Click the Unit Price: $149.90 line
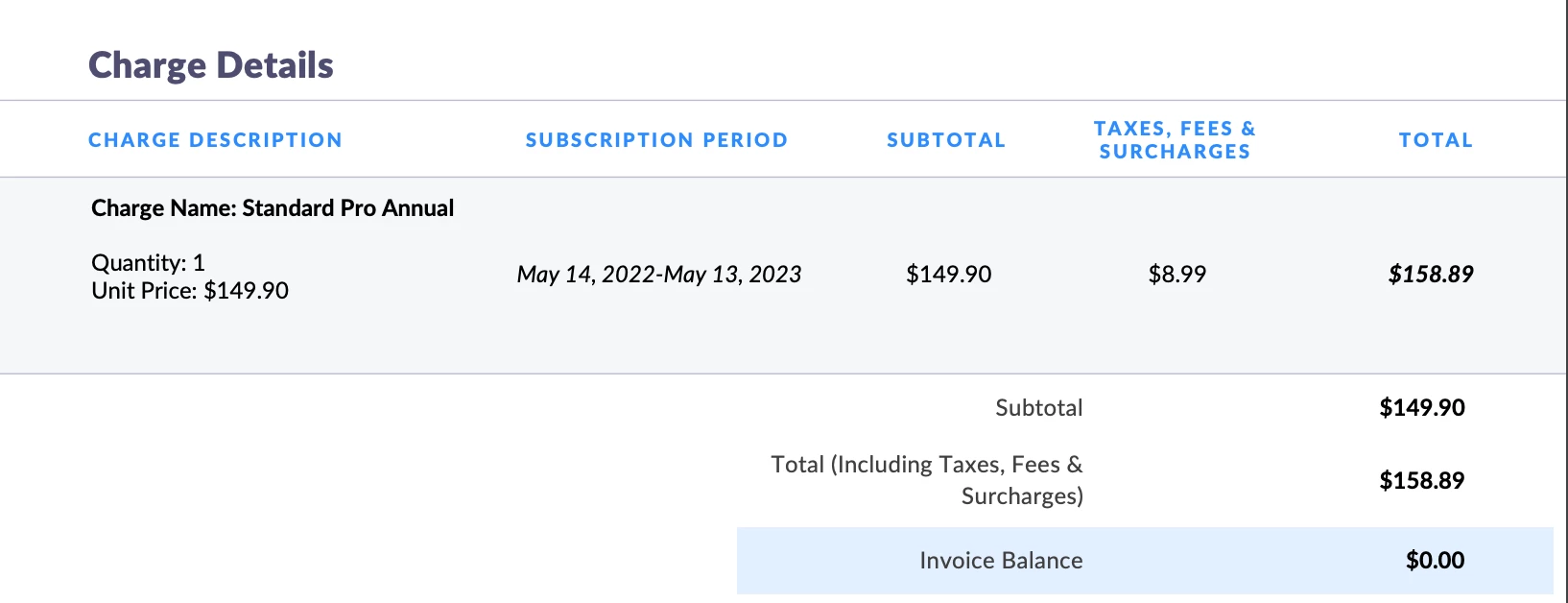 190,291
